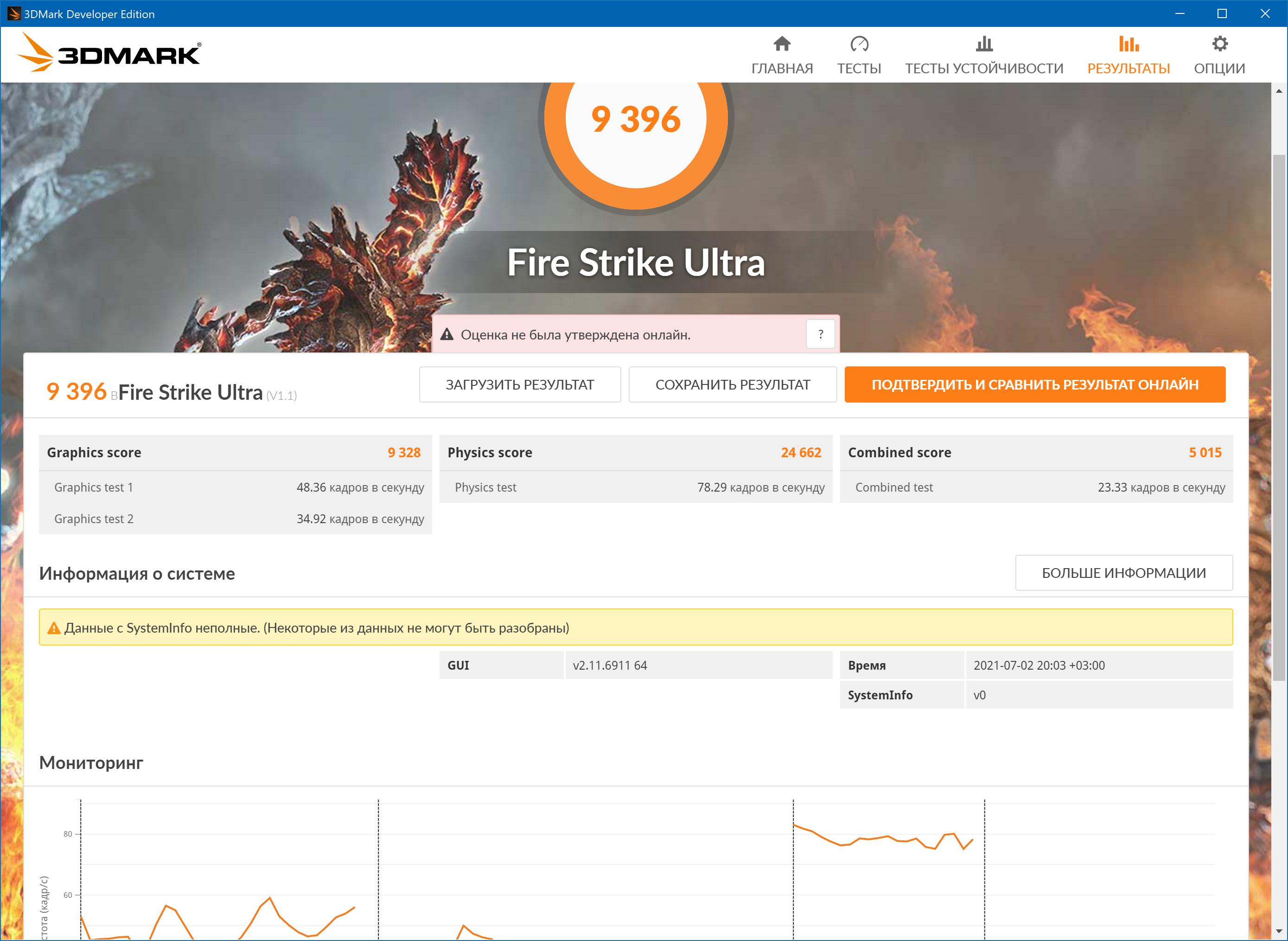This screenshot has height=941, width=1288.
Task: Click the yellow SystemInfo warning icon
Action: (x=53, y=627)
